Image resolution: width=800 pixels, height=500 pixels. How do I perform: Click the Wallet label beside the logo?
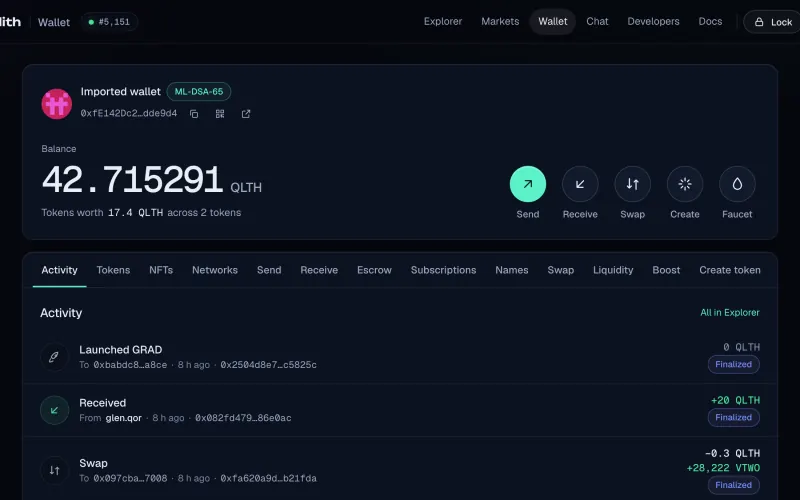tap(54, 22)
